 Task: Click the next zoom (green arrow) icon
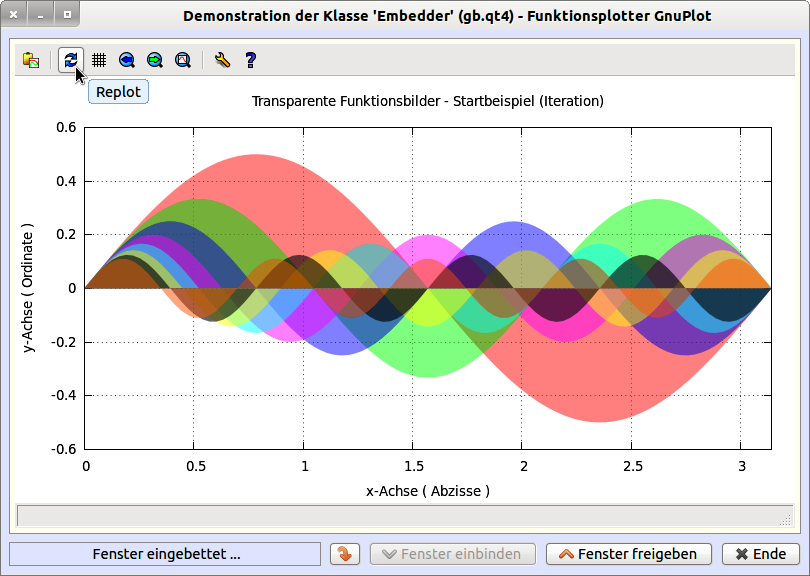pyautogui.click(x=155, y=60)
